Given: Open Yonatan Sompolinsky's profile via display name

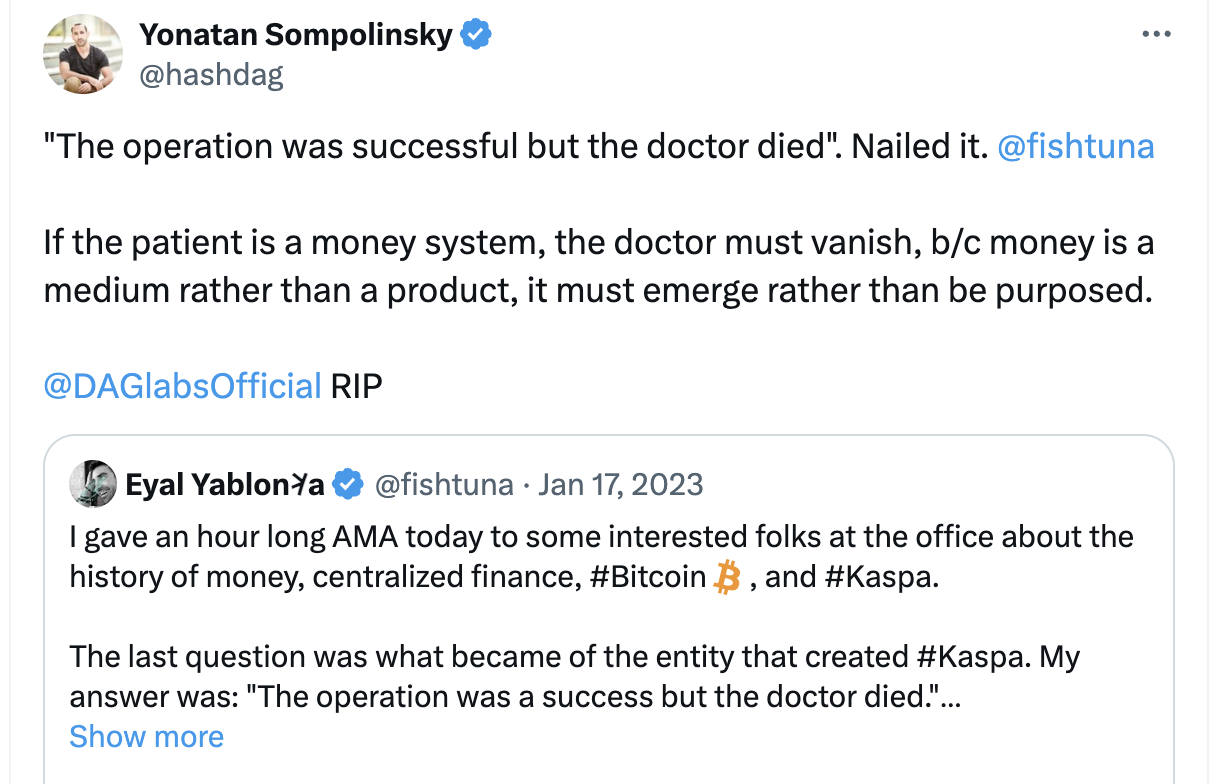Looking at the screenshot, I should tap(296, 35).
